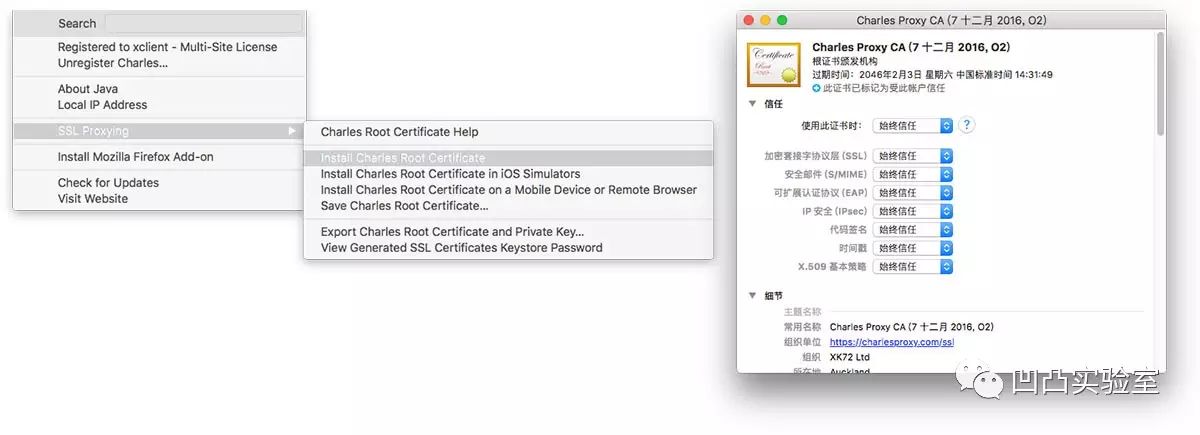Open the 安全邮件 (S/MIME) dropdown

(x=914, y=174)
